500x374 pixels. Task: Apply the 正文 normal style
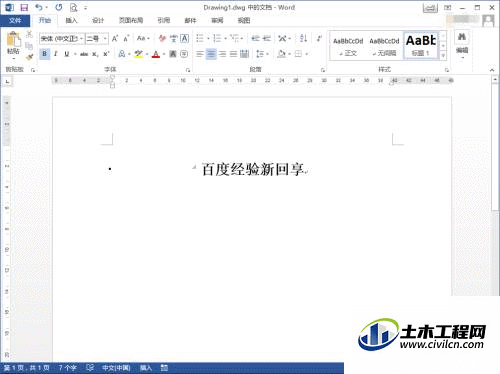(x=348, y=46)
